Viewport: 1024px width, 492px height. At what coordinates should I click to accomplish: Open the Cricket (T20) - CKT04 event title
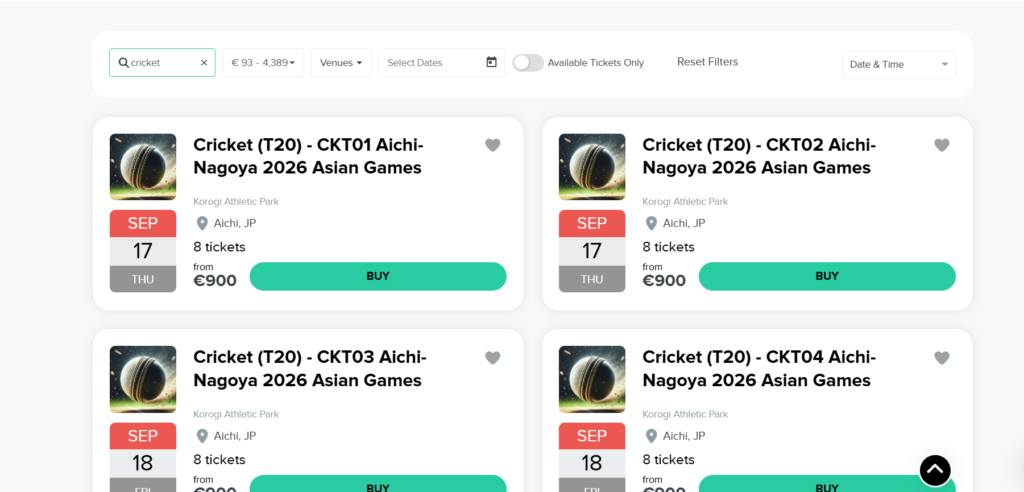[759, 369]
